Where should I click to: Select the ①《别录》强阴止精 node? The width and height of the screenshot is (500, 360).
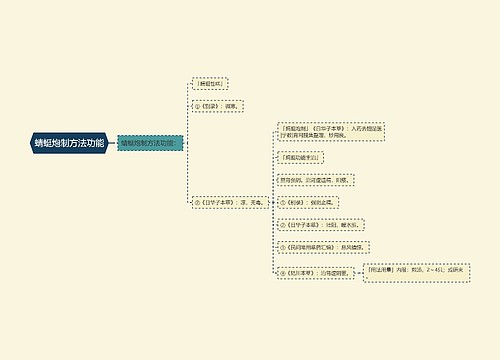tap(308, 202)
